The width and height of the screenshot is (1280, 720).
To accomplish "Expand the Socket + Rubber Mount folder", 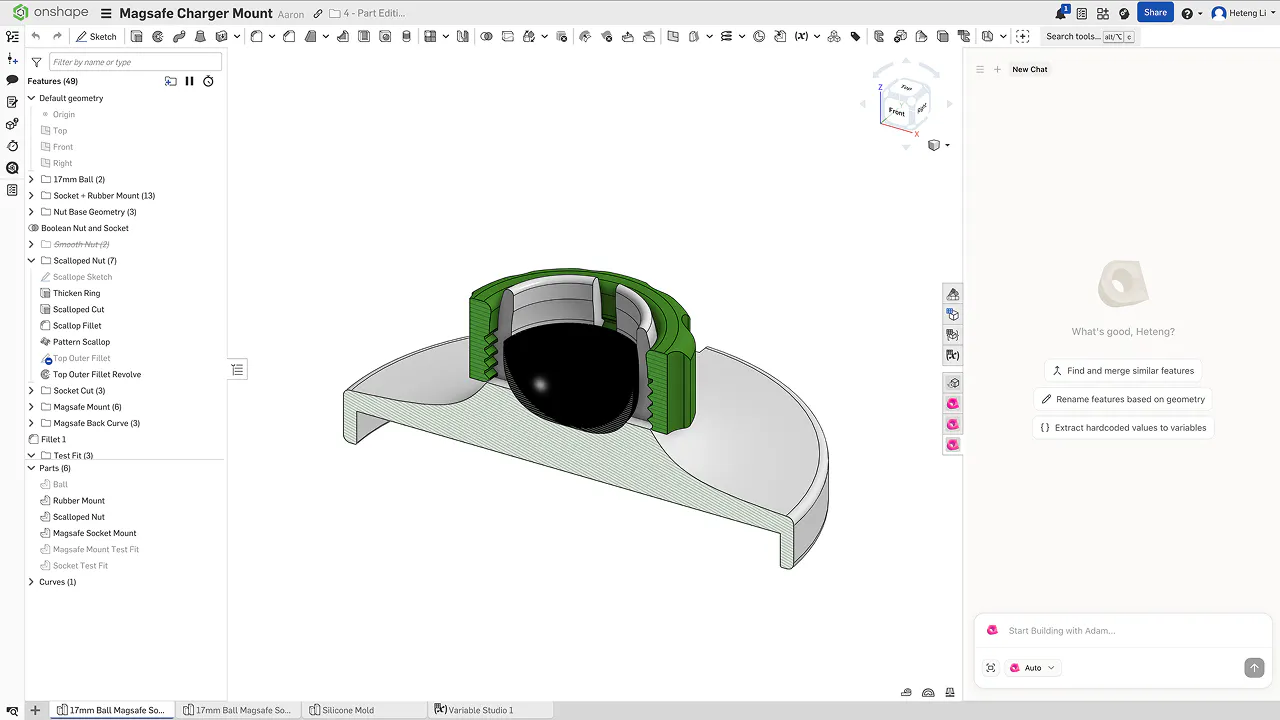I will click(31, 196).
